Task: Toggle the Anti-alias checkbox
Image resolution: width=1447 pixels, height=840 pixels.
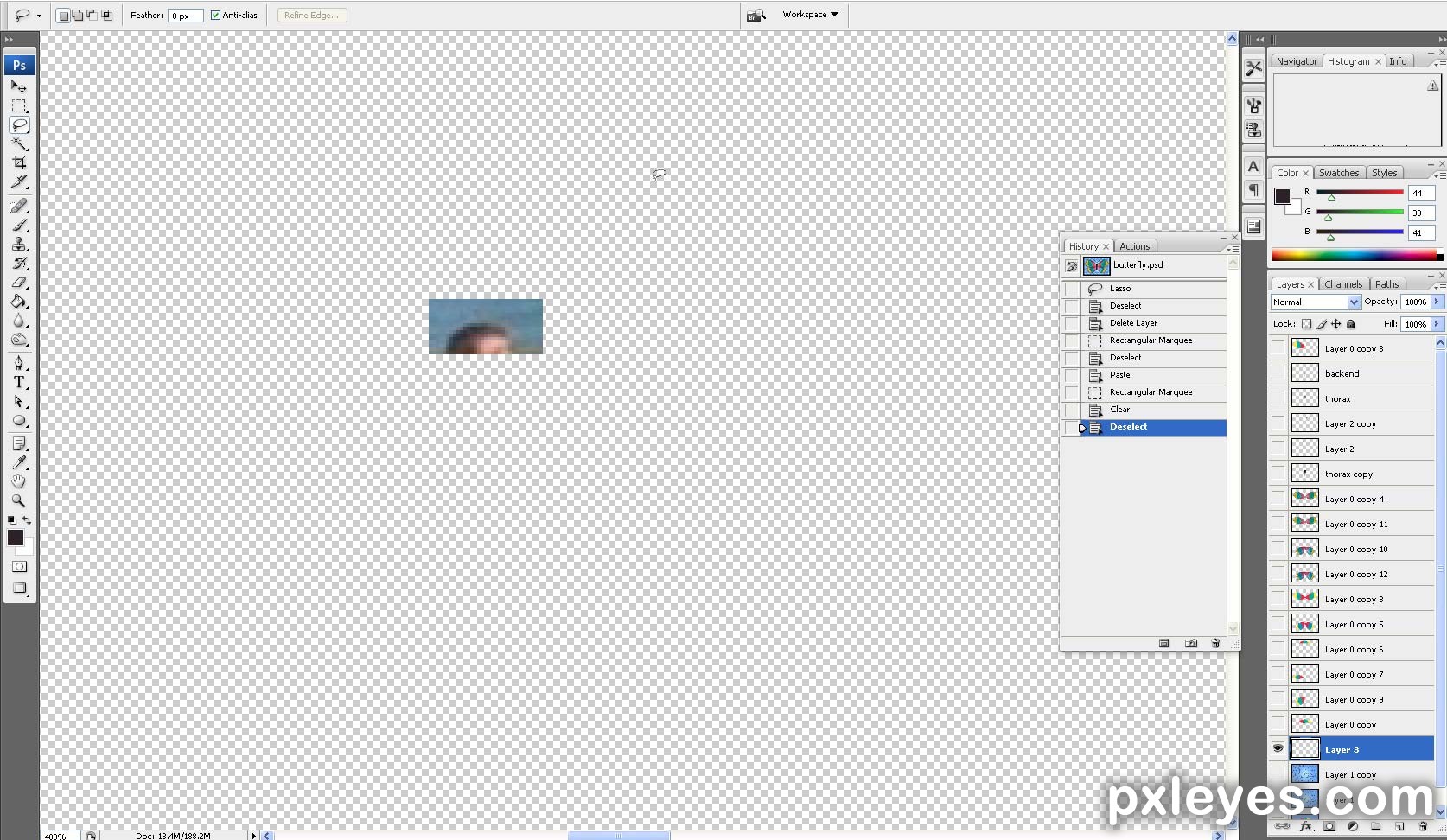Action: click(x=216, y=15)
